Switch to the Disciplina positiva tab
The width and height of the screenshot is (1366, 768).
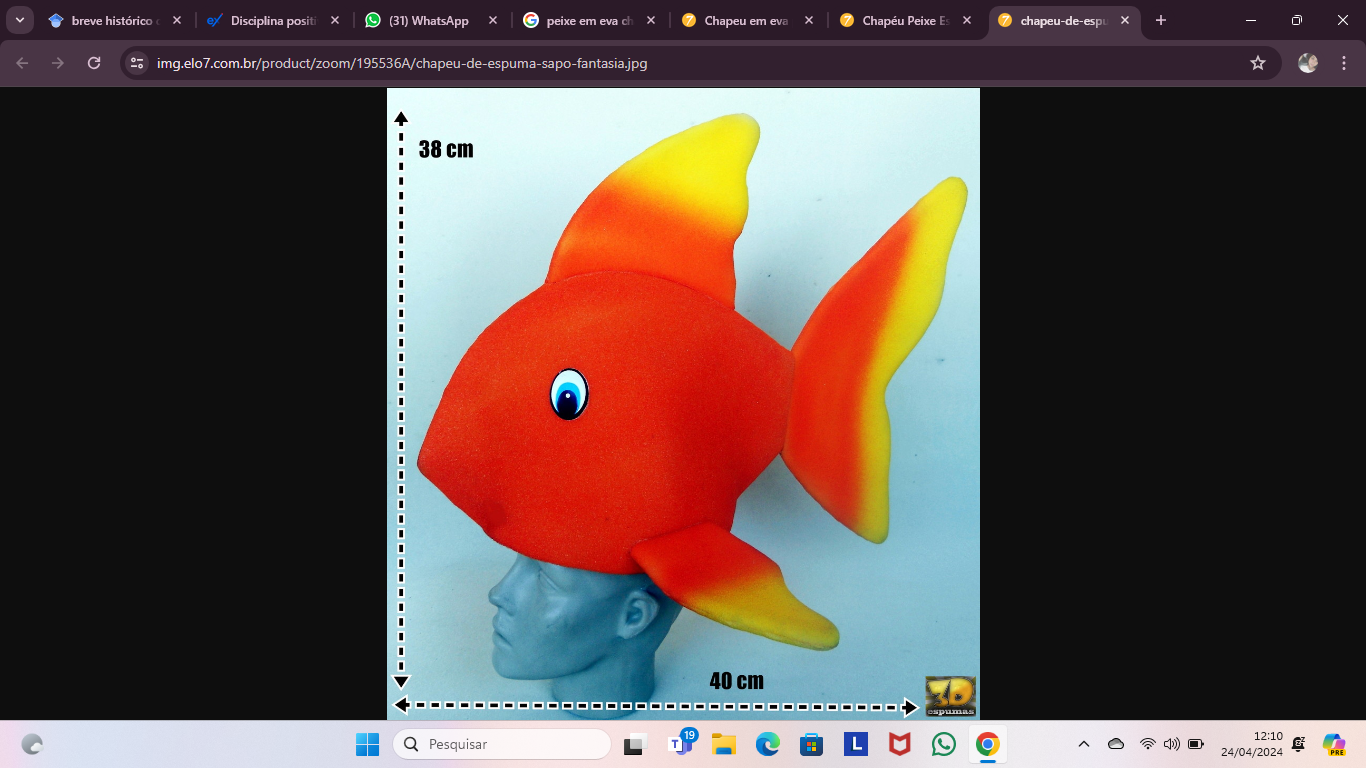pyautogui.click(x=272, y=20)
